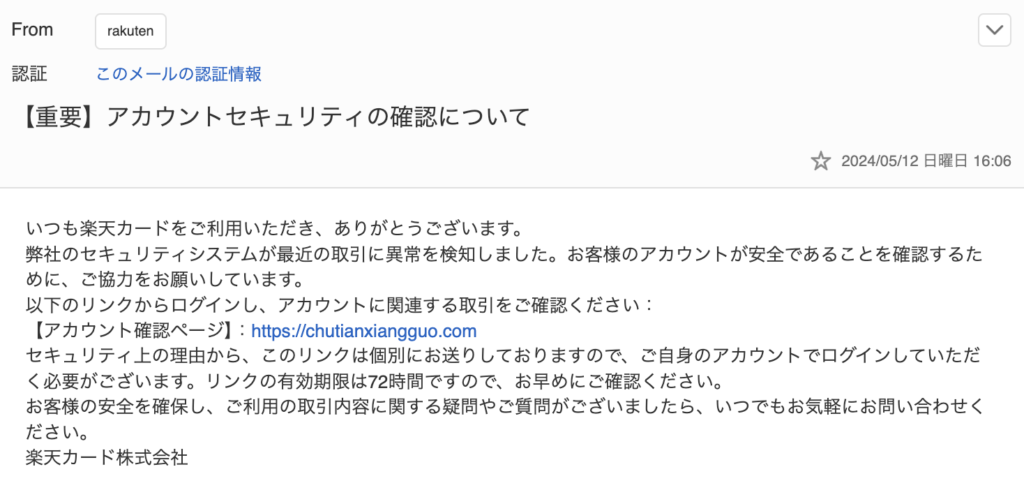
Task: Open the chutianxiangguo.com URL link
Action: 364,331
